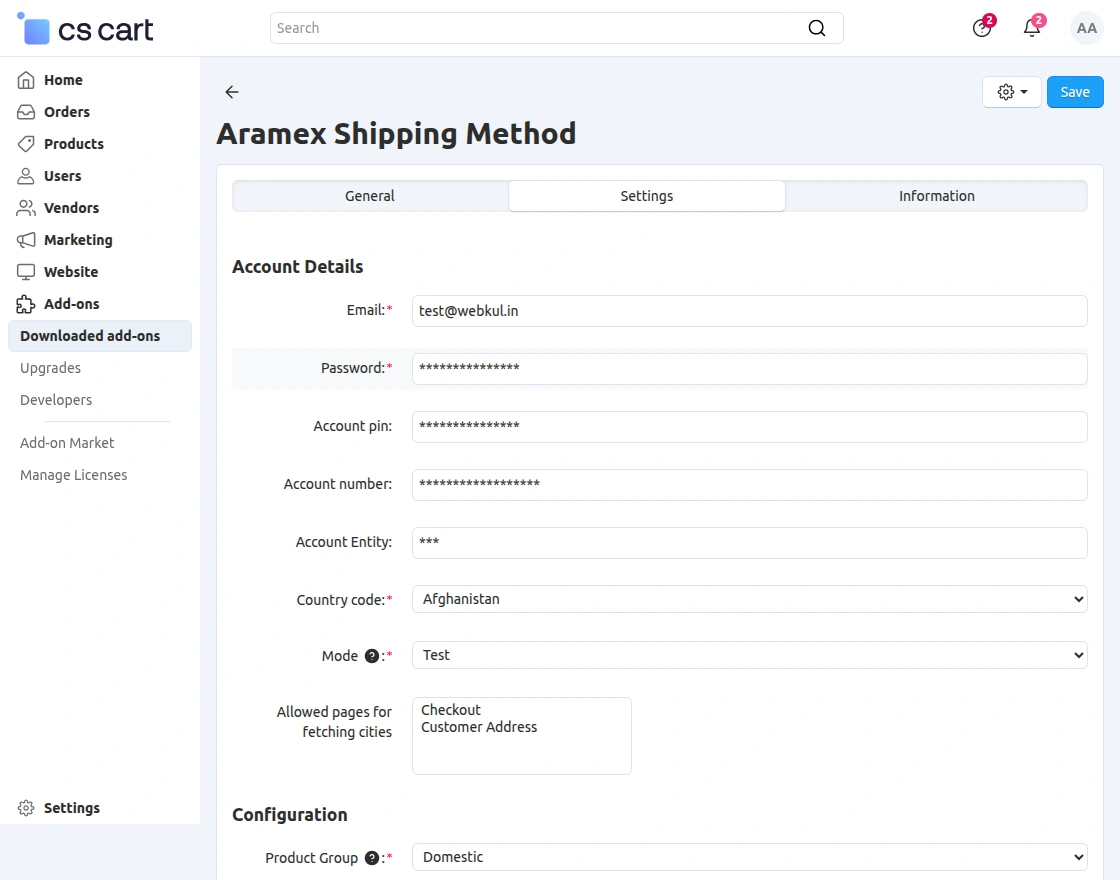
Task: Click the Account pin input field
Action: pyautogui.click(x=749, y=426)
